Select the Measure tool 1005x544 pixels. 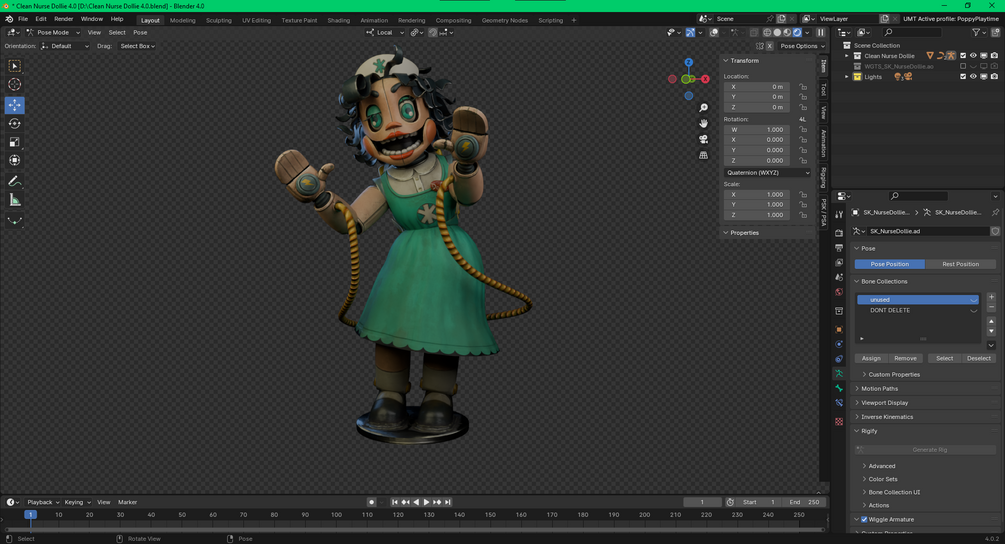tap(14, 200)
